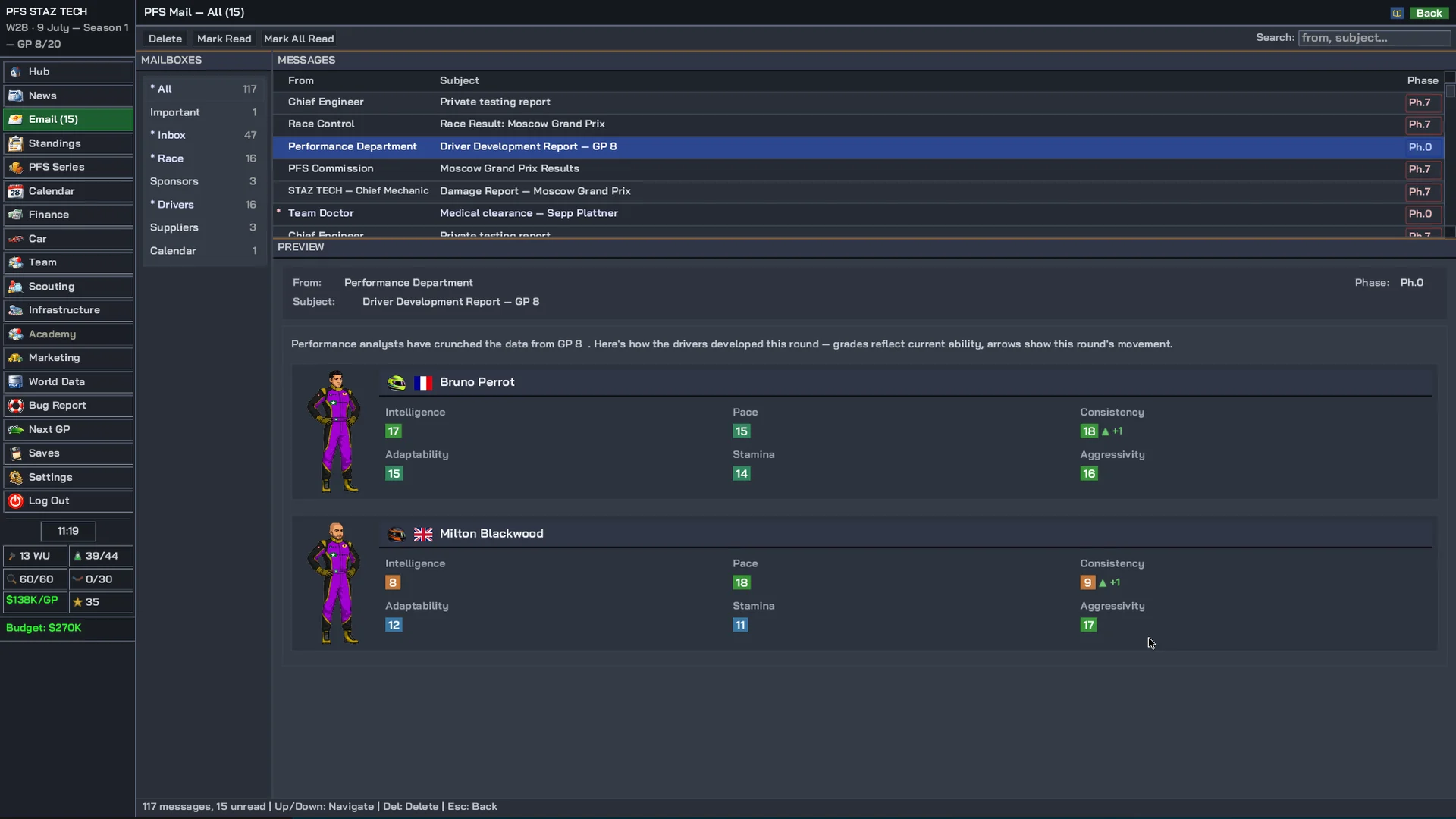
Task: Click the Finance sidebar icon
Action: (x=15, y=215)
